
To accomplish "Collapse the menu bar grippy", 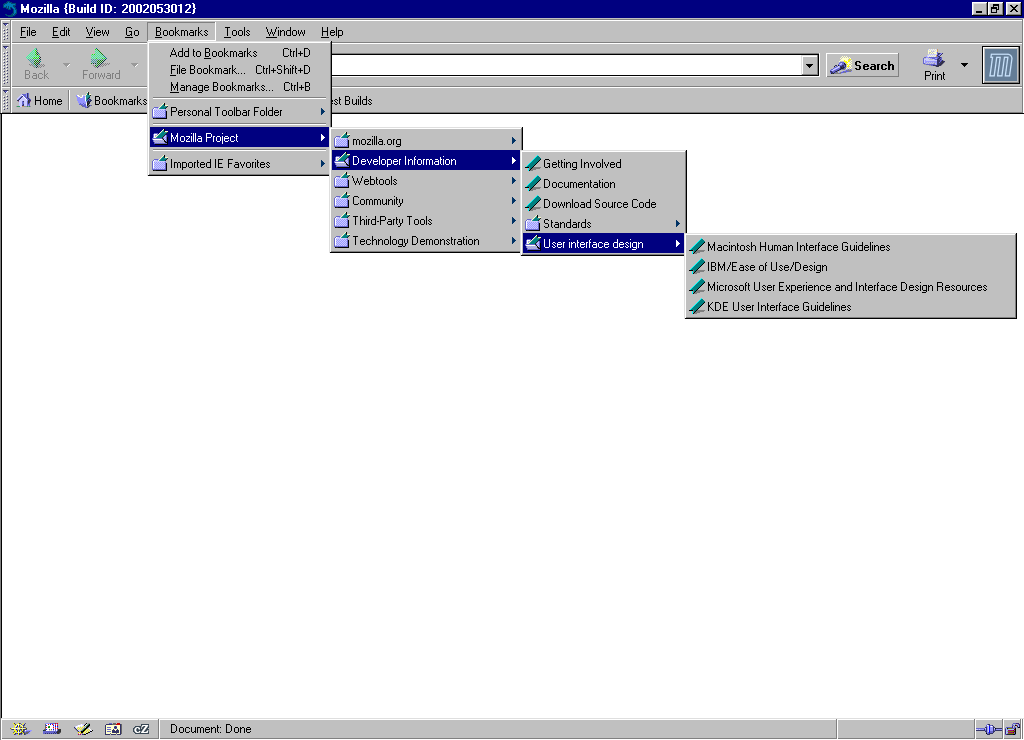I will 6,31.
